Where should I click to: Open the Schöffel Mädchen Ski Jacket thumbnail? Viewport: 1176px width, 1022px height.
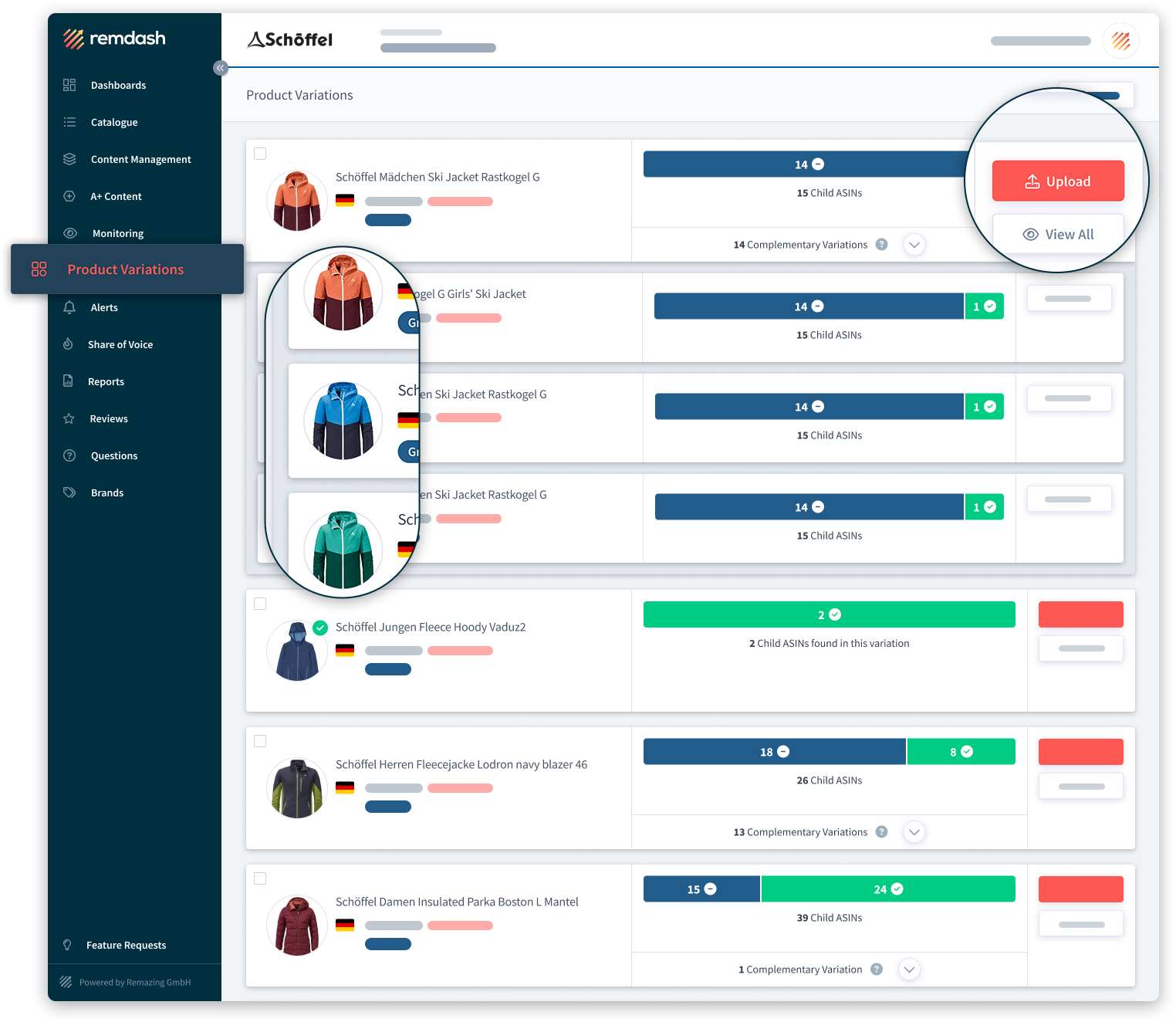pyautogui.click(x=297, y=201)
